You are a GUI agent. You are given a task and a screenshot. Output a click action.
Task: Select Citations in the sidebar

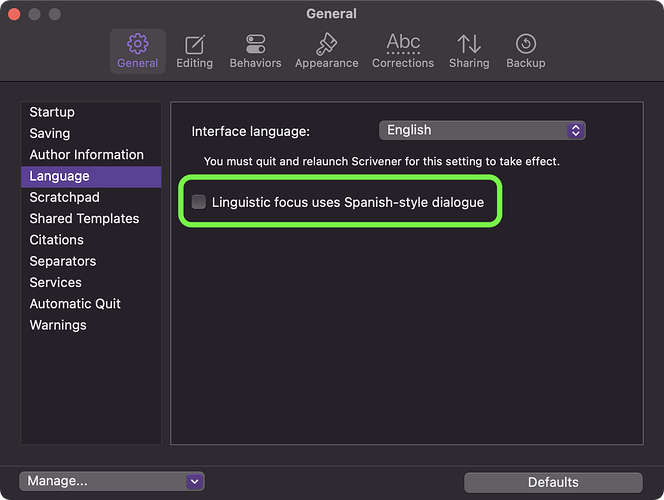pos(57,240)
